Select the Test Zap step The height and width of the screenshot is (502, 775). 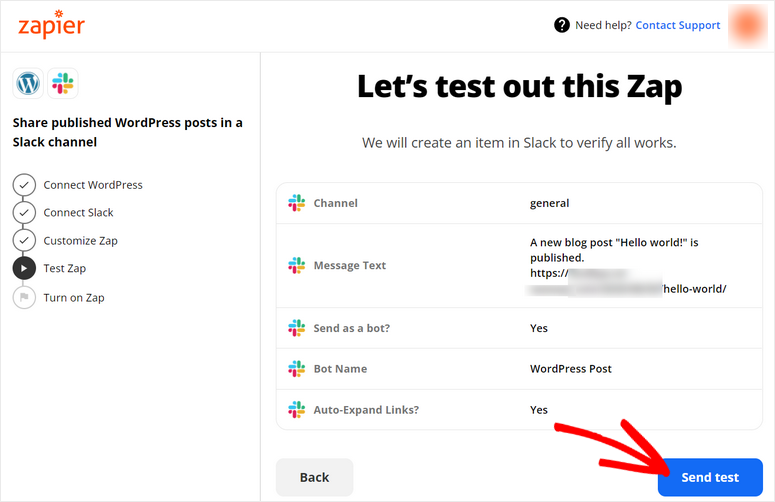tap(64, 269)
